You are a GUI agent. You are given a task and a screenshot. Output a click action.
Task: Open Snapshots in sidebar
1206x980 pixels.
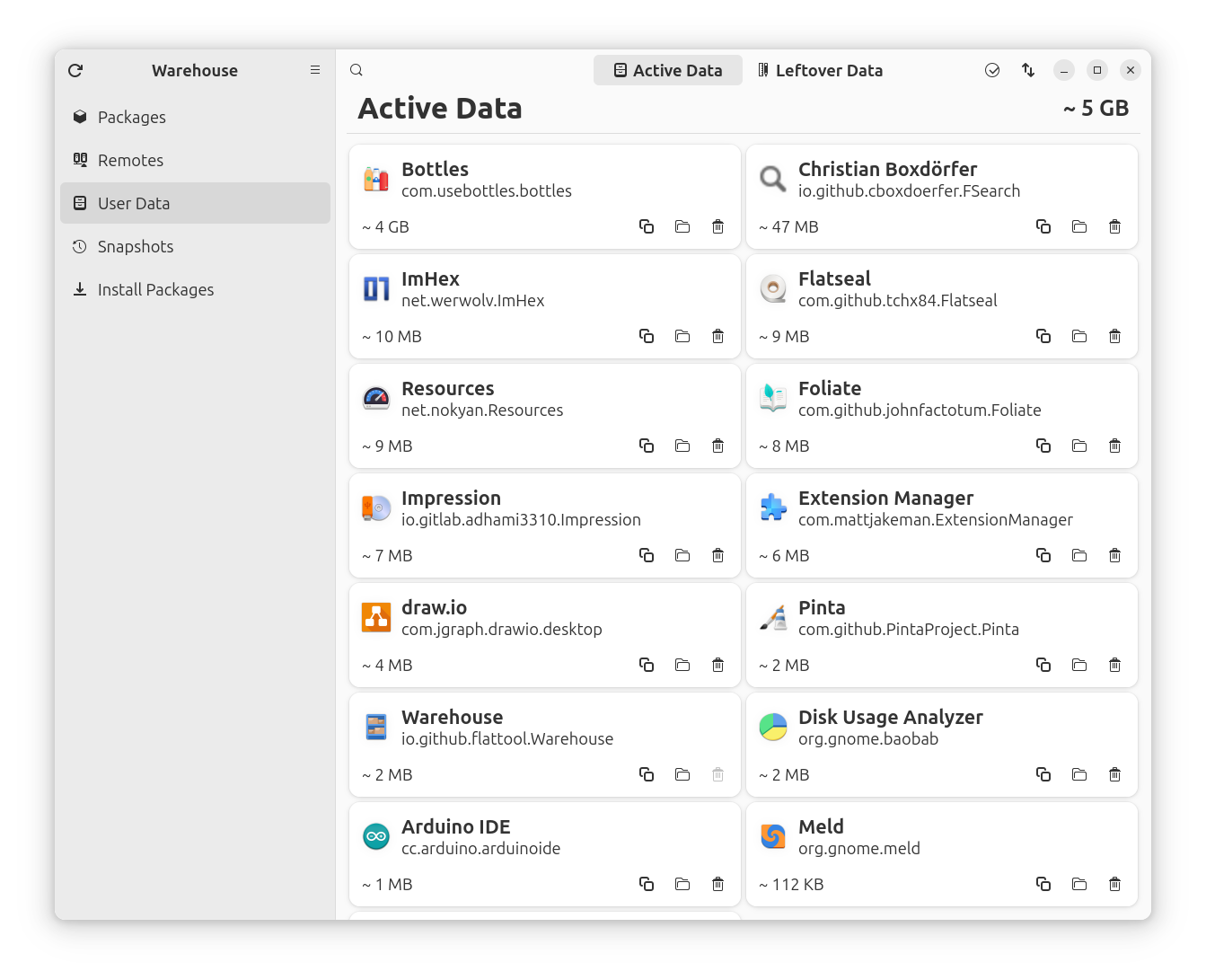pyautogui.click(x=195, y=246)
